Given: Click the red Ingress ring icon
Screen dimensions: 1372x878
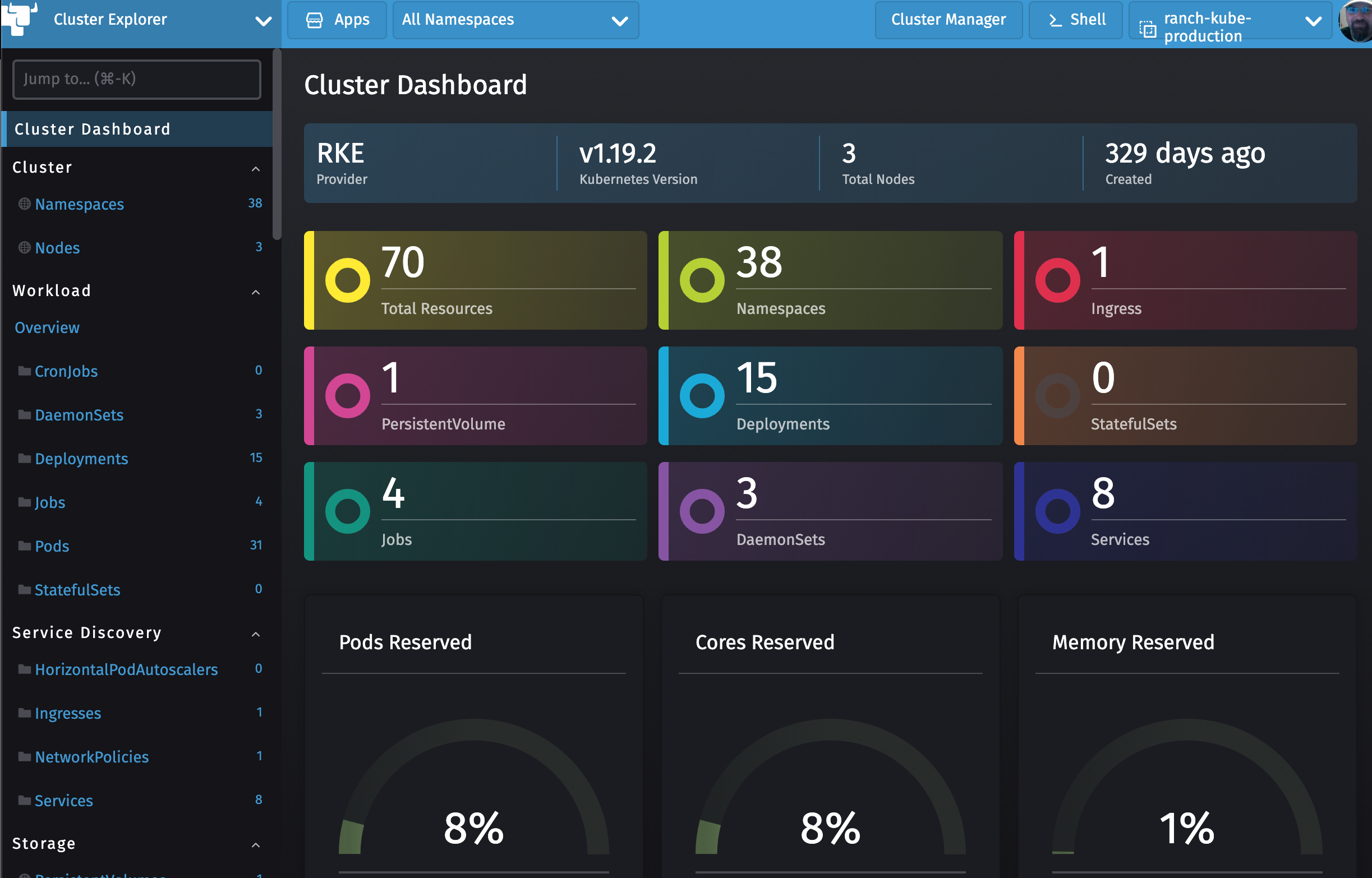Looking at the screenshot, I should click(1057, 280).
